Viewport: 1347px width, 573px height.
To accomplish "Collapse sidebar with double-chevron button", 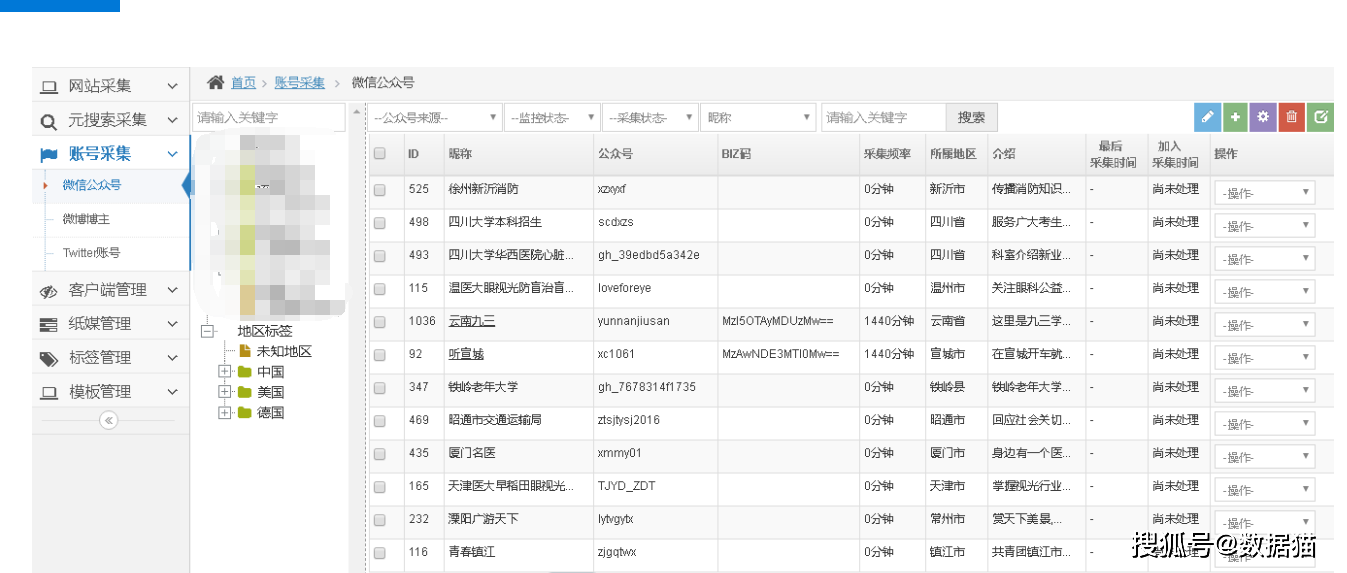I will [109, 421].
